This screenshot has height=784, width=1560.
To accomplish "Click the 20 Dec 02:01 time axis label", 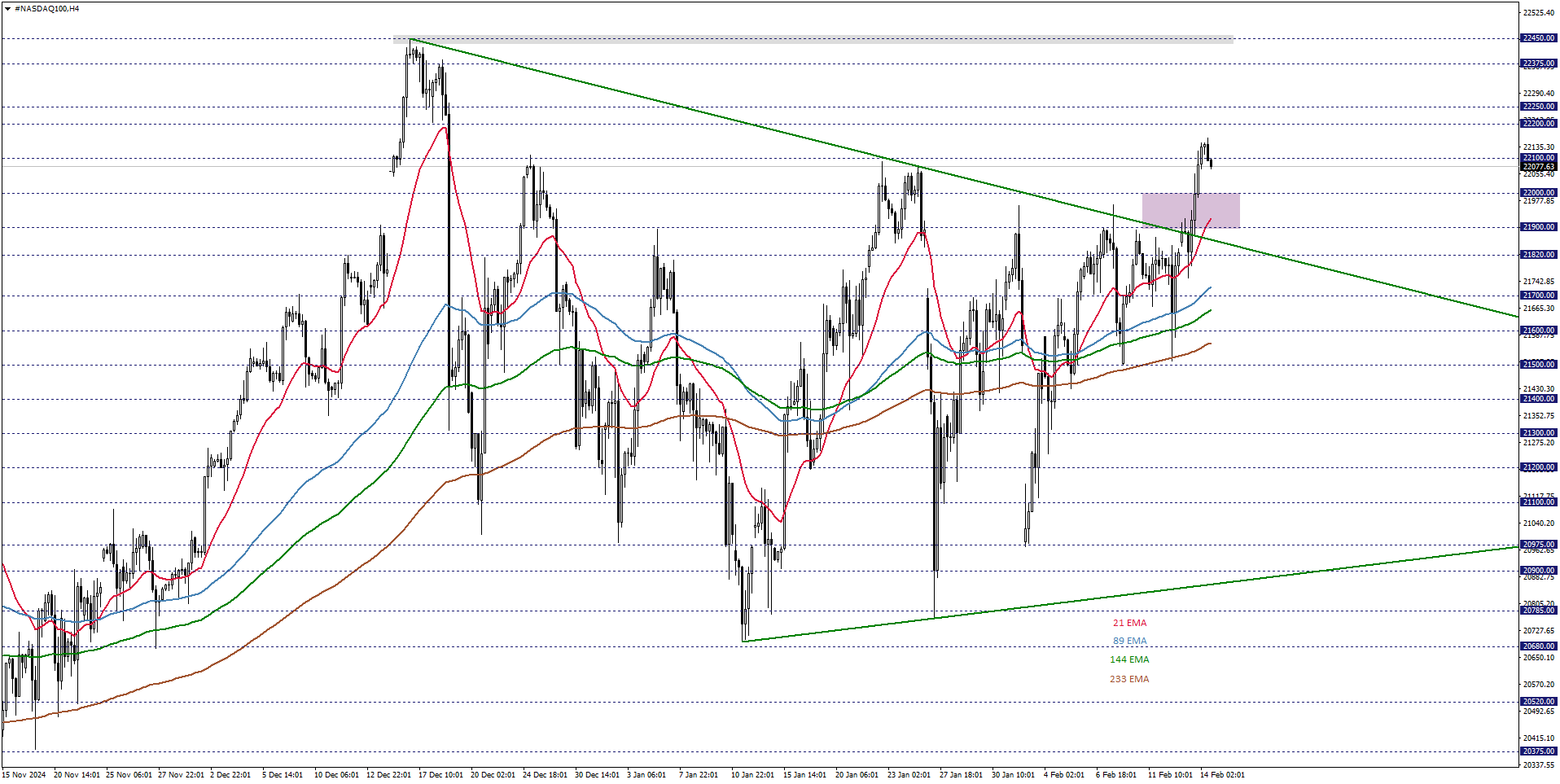I will 493,775.
